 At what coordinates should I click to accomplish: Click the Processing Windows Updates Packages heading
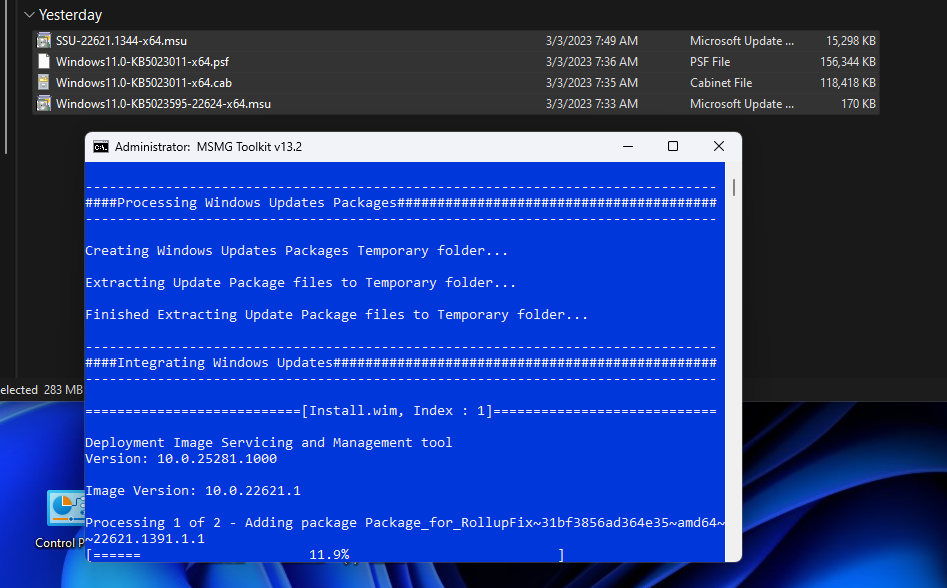tap(401, 203)
